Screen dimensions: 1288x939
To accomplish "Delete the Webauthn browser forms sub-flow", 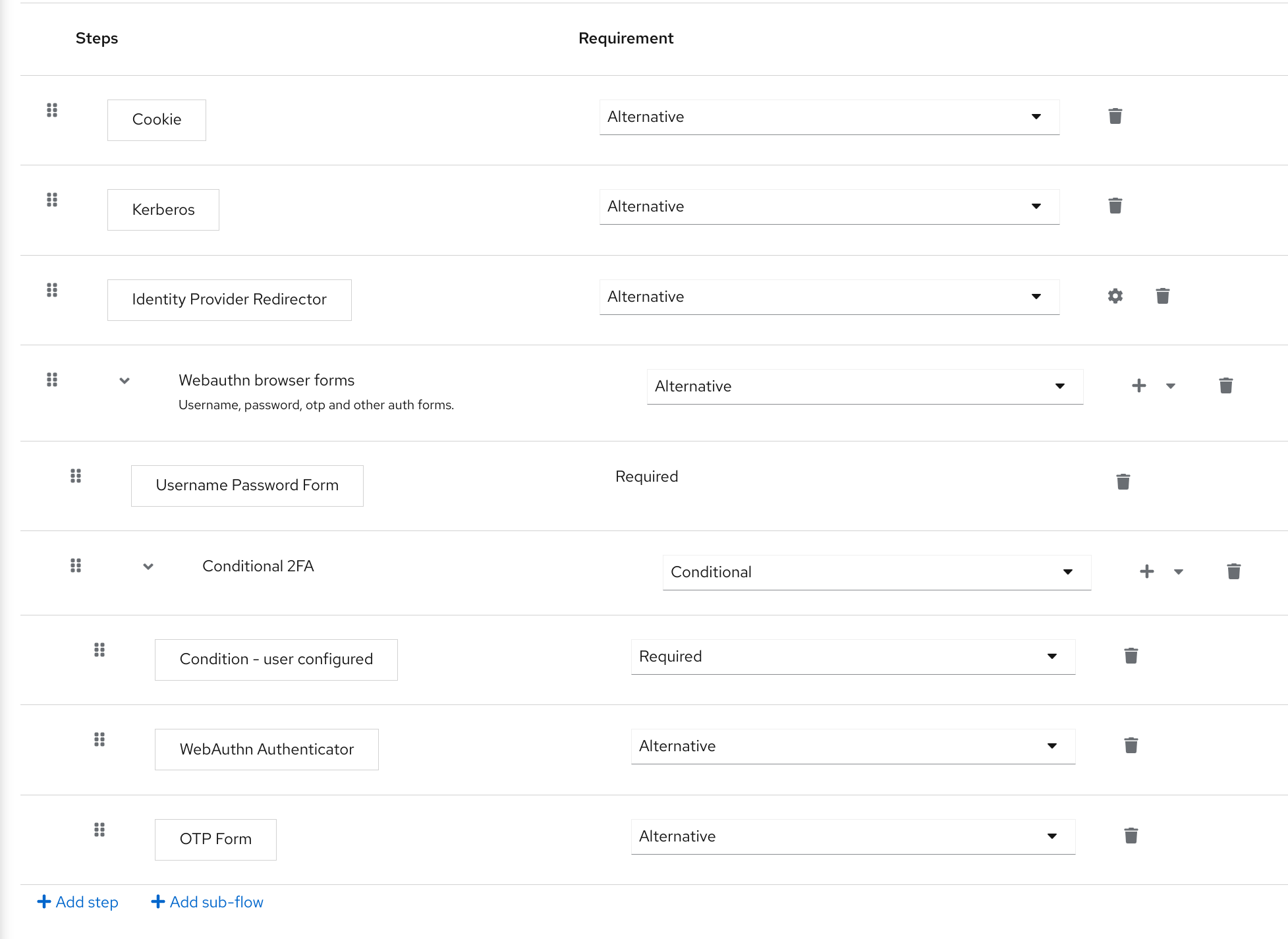I will coord(1226,385).
